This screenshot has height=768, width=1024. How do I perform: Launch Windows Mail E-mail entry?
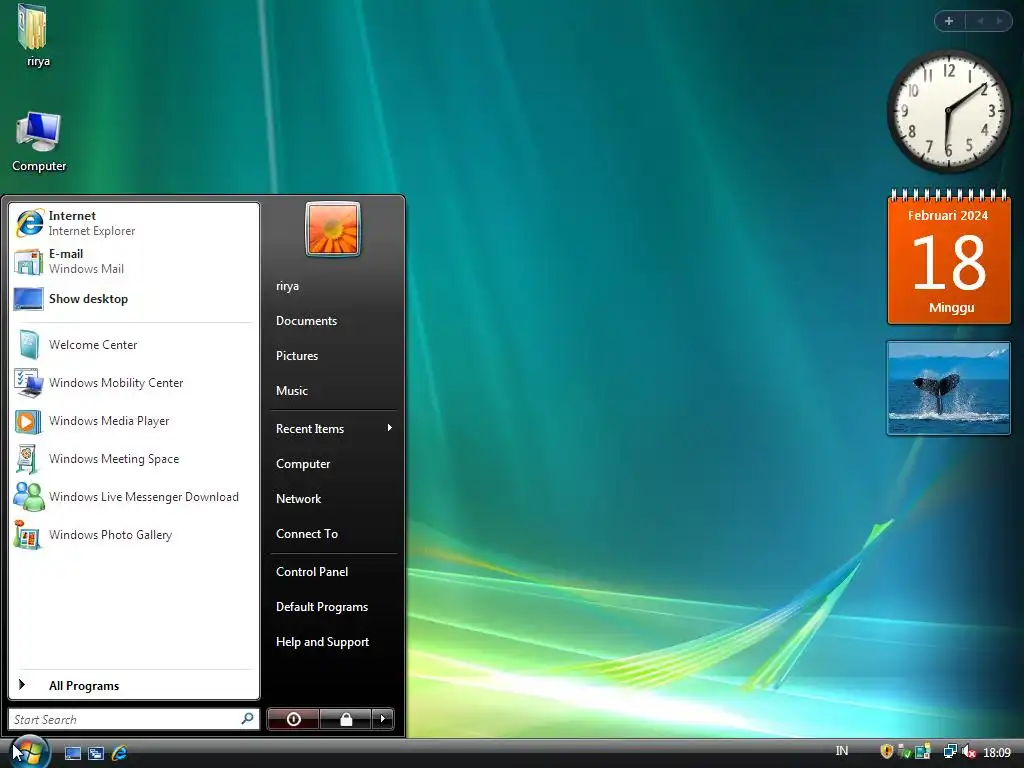click(x=134, y=261)
